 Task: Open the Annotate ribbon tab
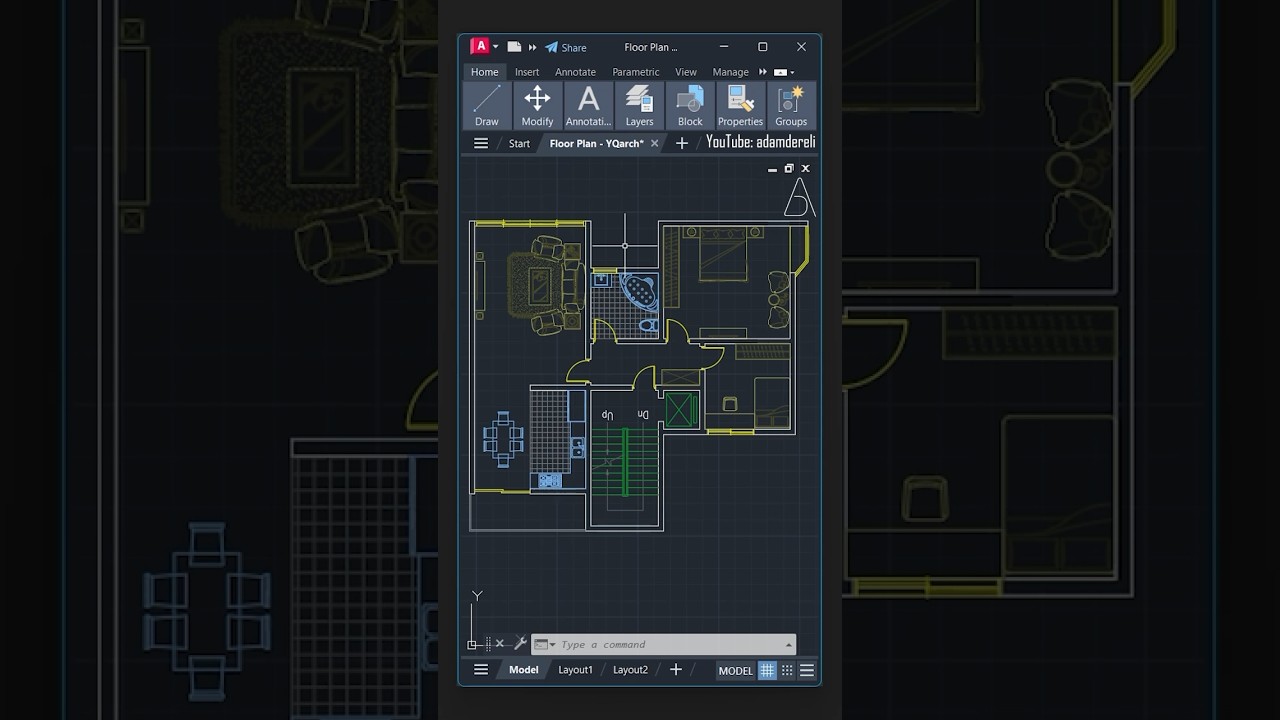(x=575, y=72)
